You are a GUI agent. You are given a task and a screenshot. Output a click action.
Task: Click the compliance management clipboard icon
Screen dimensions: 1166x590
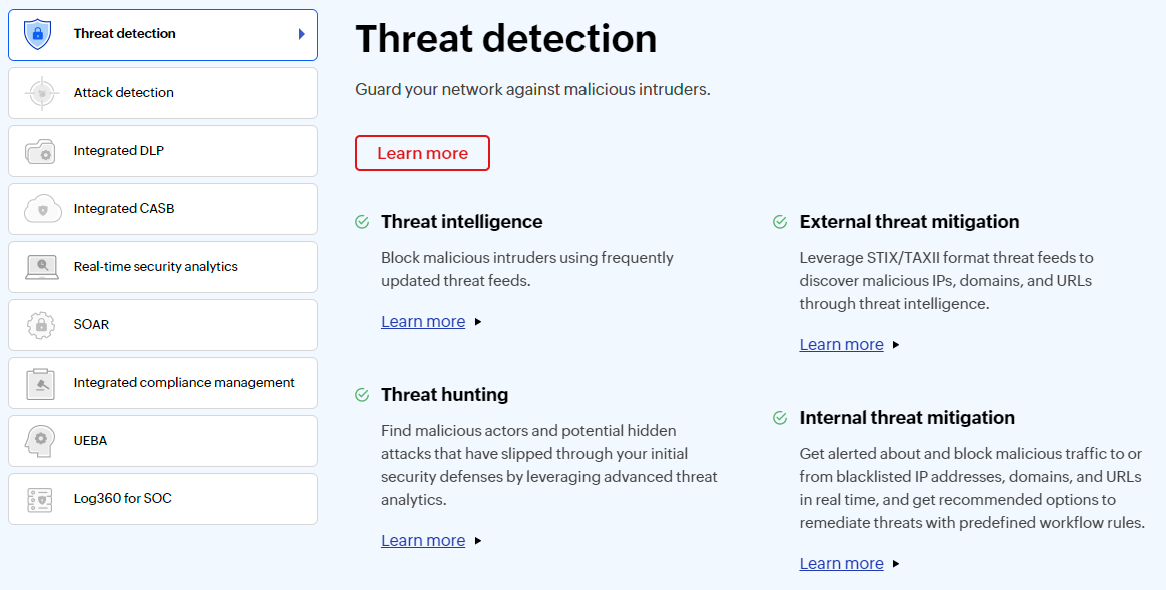[x=41, y=383]
